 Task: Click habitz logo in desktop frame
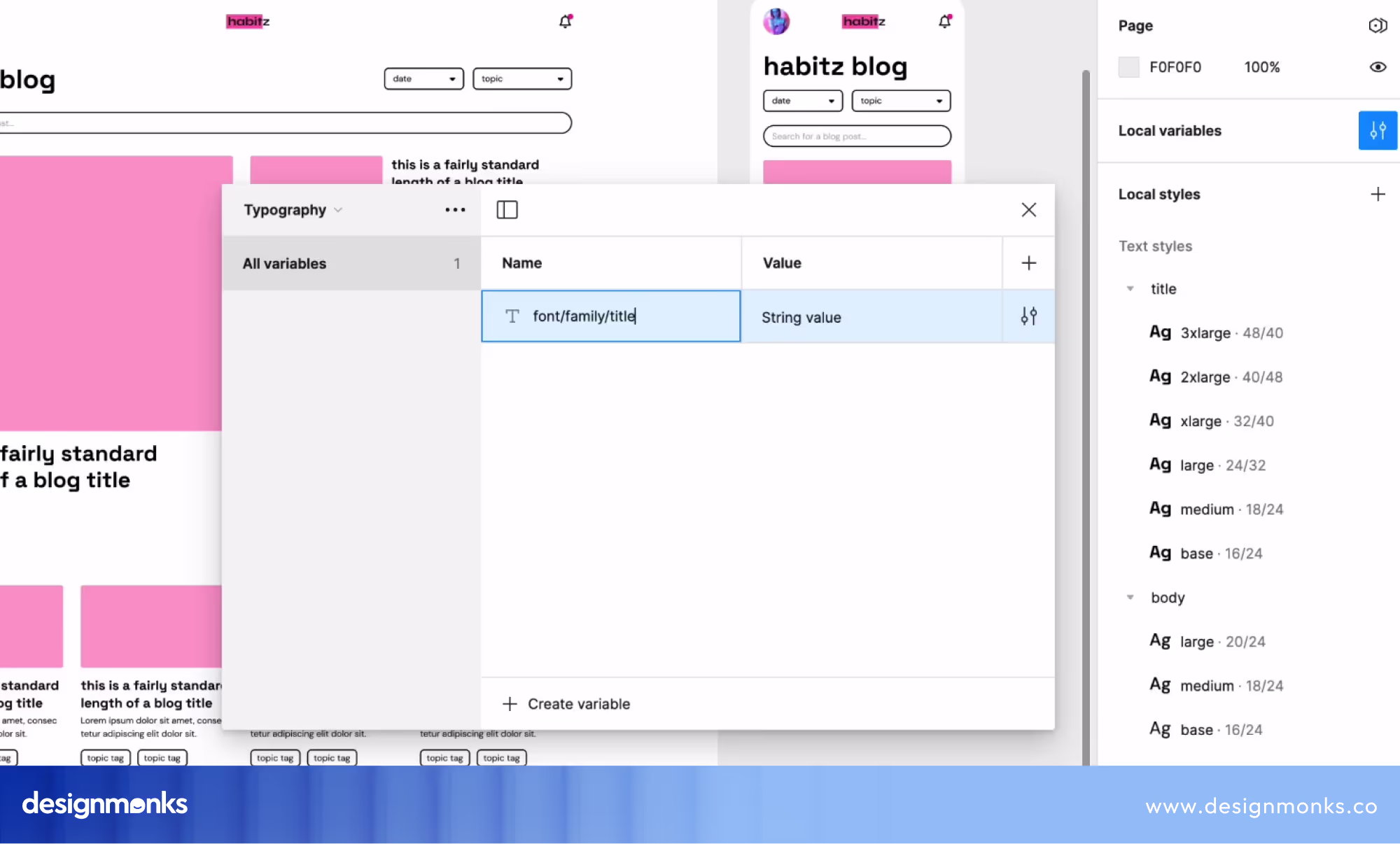click(248, 21)
